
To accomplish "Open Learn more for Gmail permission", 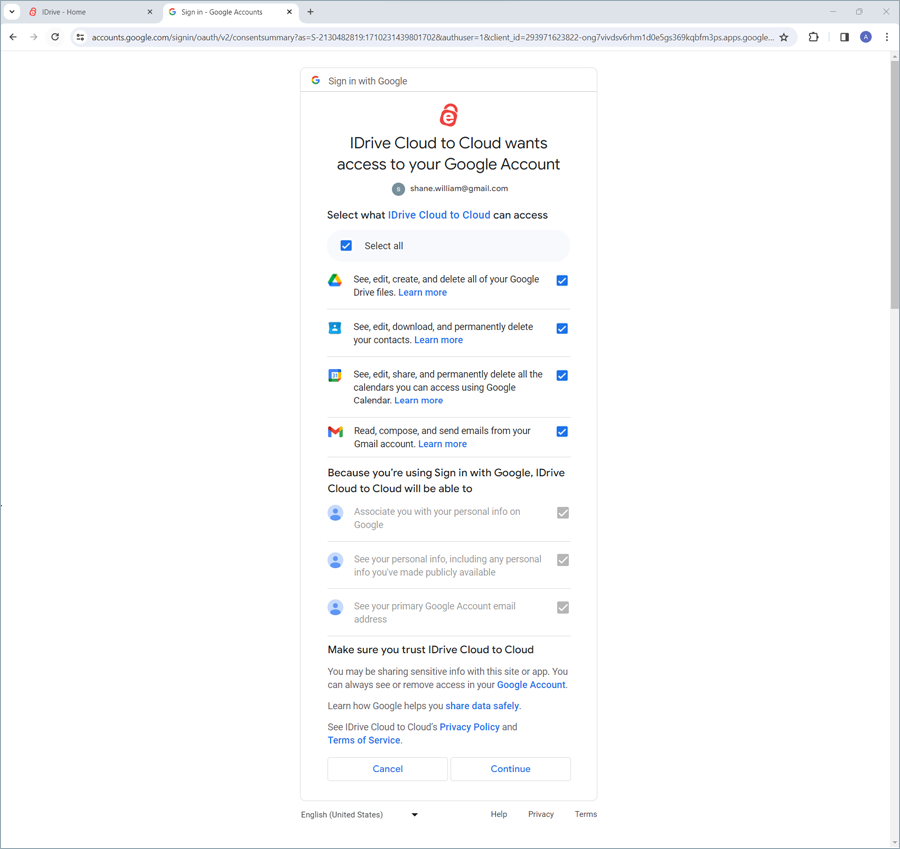I will pos(443,444).
